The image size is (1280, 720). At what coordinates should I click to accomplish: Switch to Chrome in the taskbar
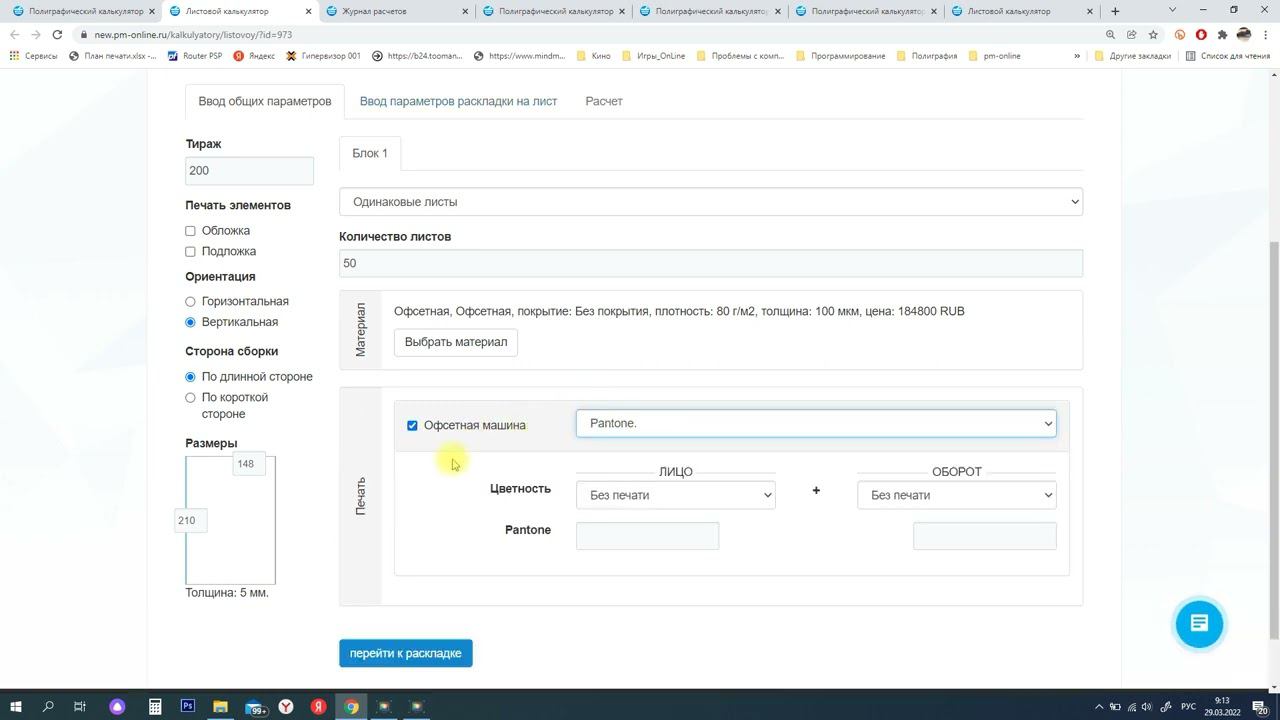(352, 707)
